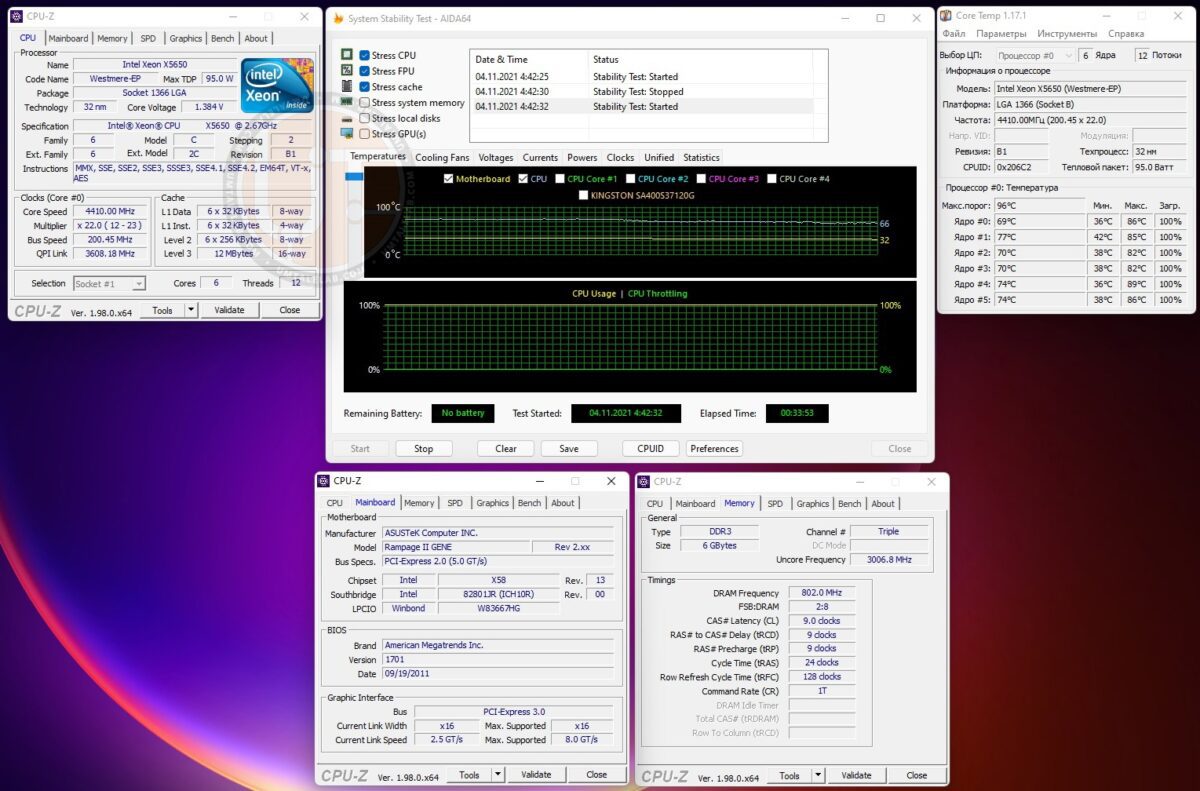Click the processor chip icon beside Stress CPU

[x=347, y=55]
